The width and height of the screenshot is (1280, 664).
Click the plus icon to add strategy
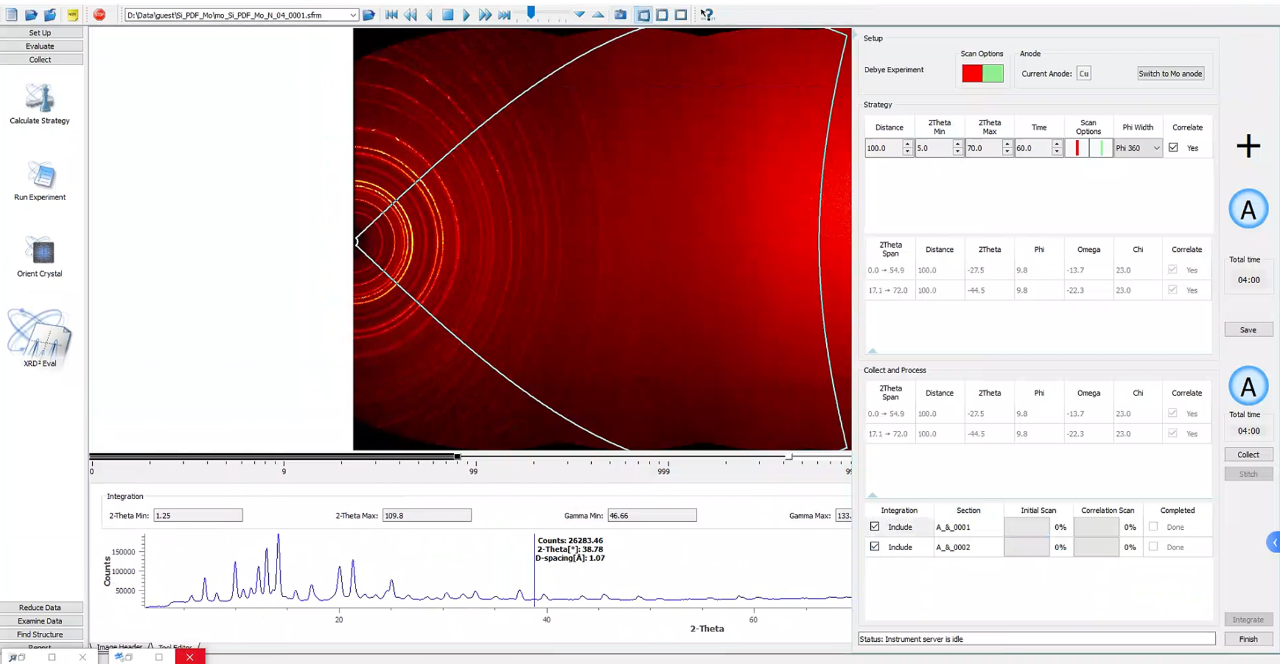point(1248,147)
